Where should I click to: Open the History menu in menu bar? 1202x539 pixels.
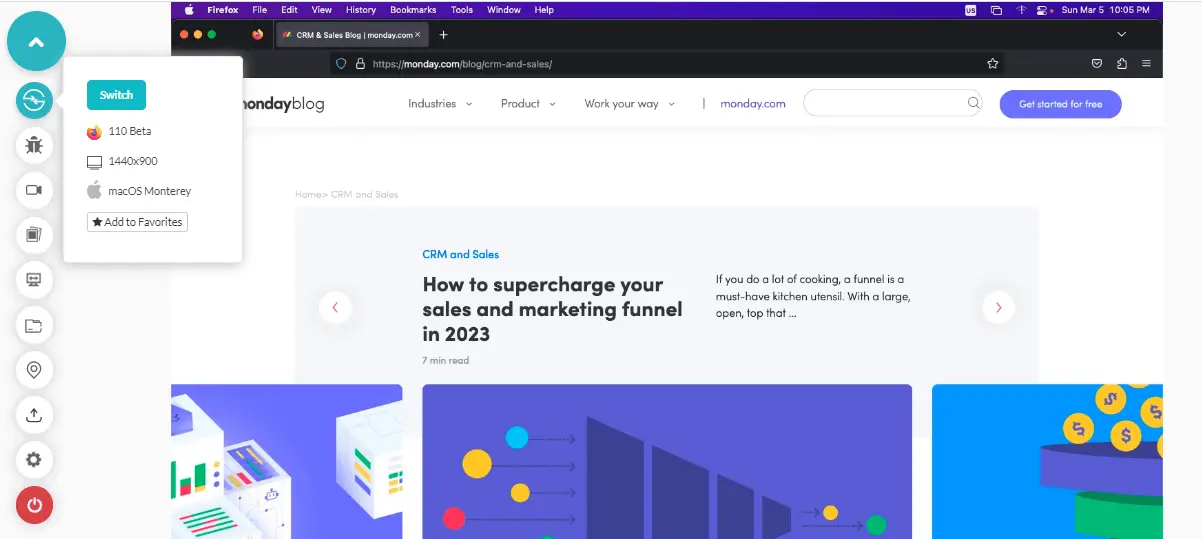point(361,10)
